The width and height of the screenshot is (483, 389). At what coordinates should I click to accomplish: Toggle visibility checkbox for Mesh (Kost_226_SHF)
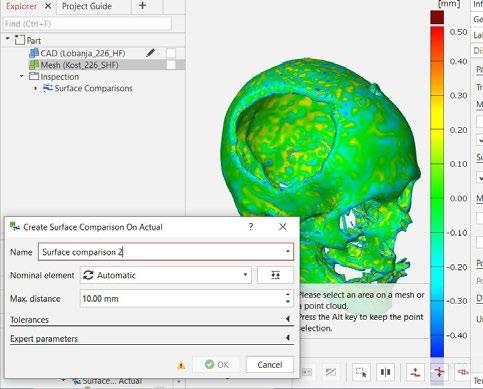click(x=171, y=65)
